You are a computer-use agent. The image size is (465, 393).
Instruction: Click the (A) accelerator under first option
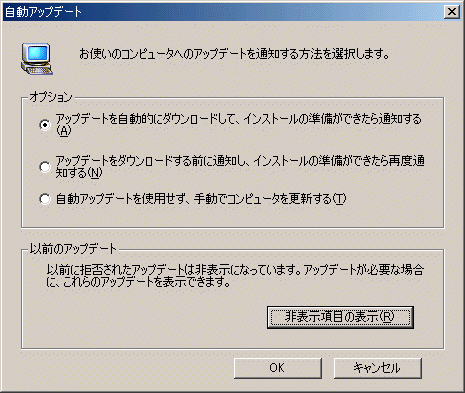[x=63, y=131]
